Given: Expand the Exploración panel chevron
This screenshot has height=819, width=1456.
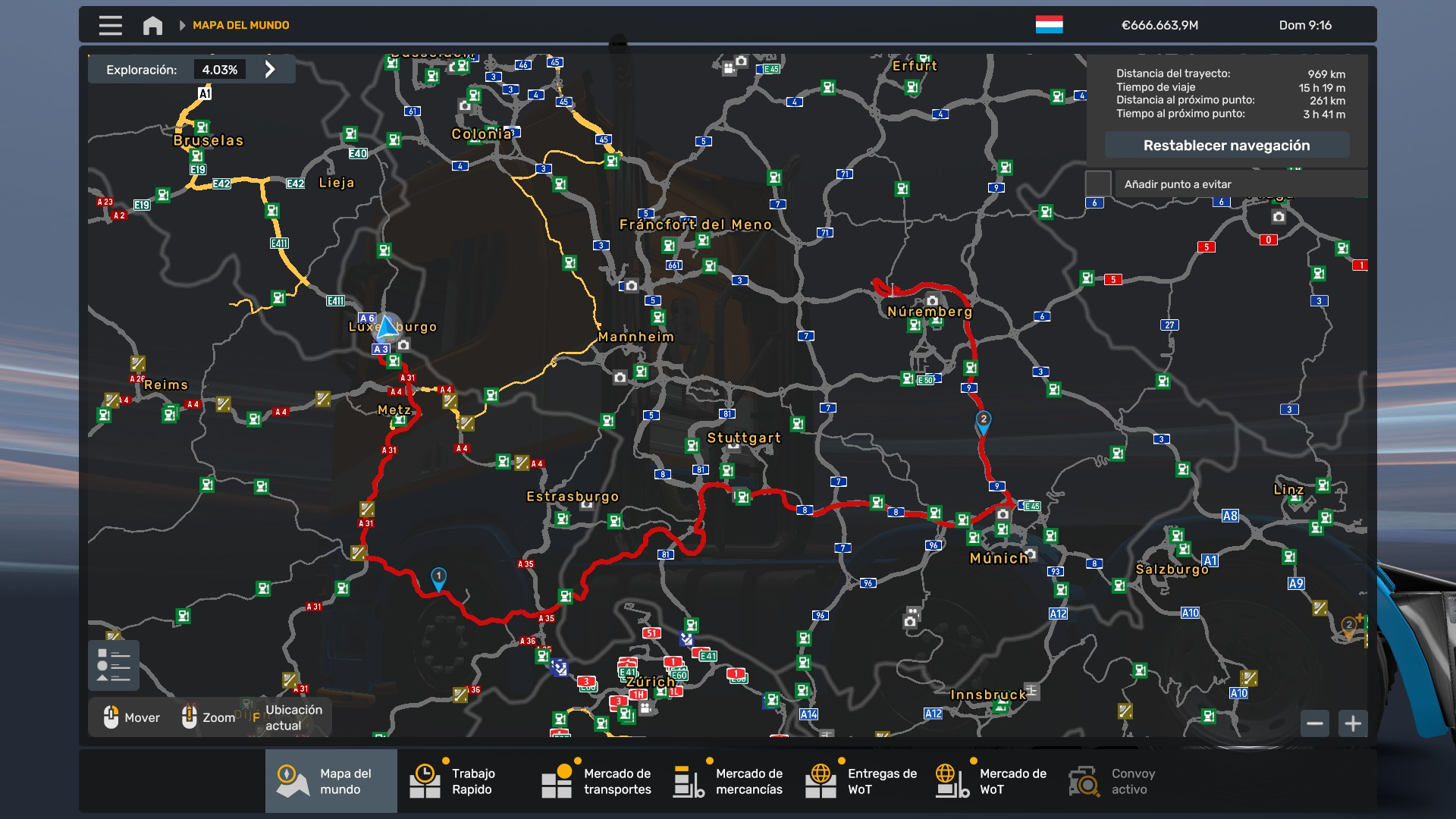Looking at the screenshot, I should tap(270, 69).
